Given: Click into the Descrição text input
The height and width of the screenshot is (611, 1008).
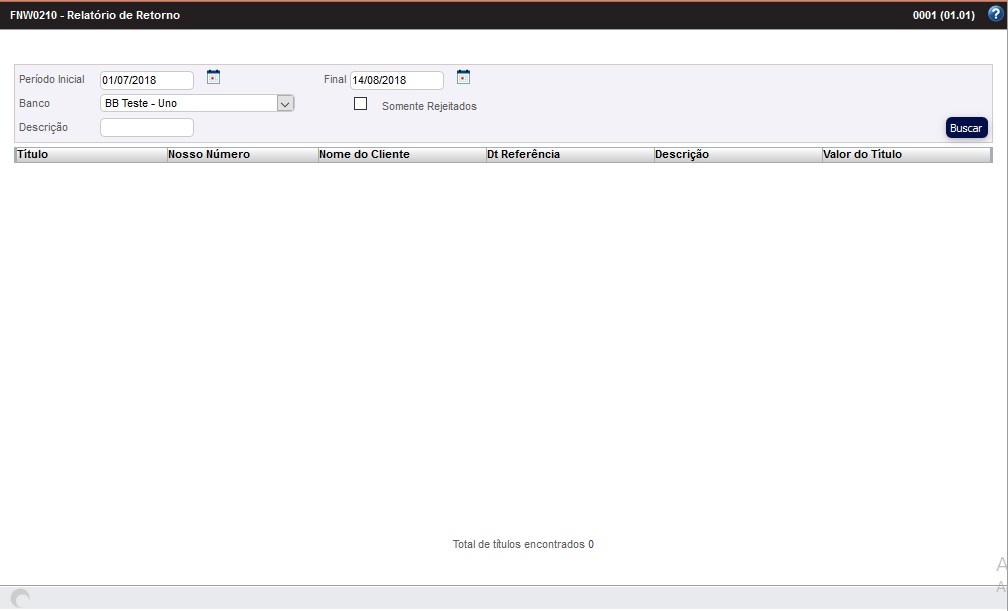Looking at the screenshot, I should (146, 128).
